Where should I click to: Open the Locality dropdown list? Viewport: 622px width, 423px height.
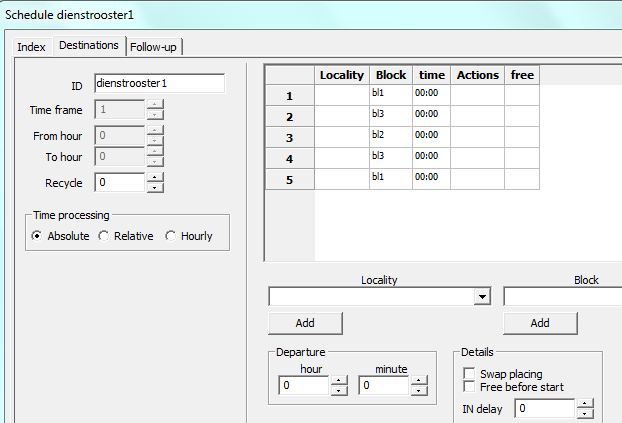(x=482, y=297)
